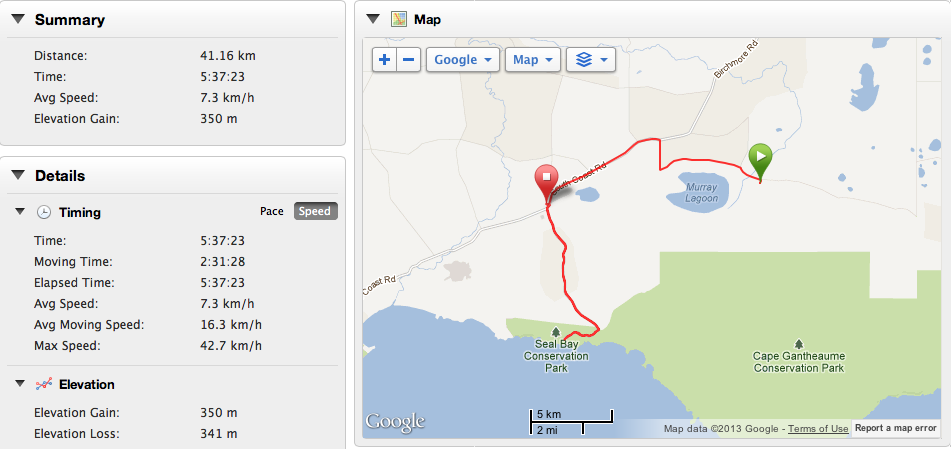
Task: Open the Map type dropdown
Action: 531,60
